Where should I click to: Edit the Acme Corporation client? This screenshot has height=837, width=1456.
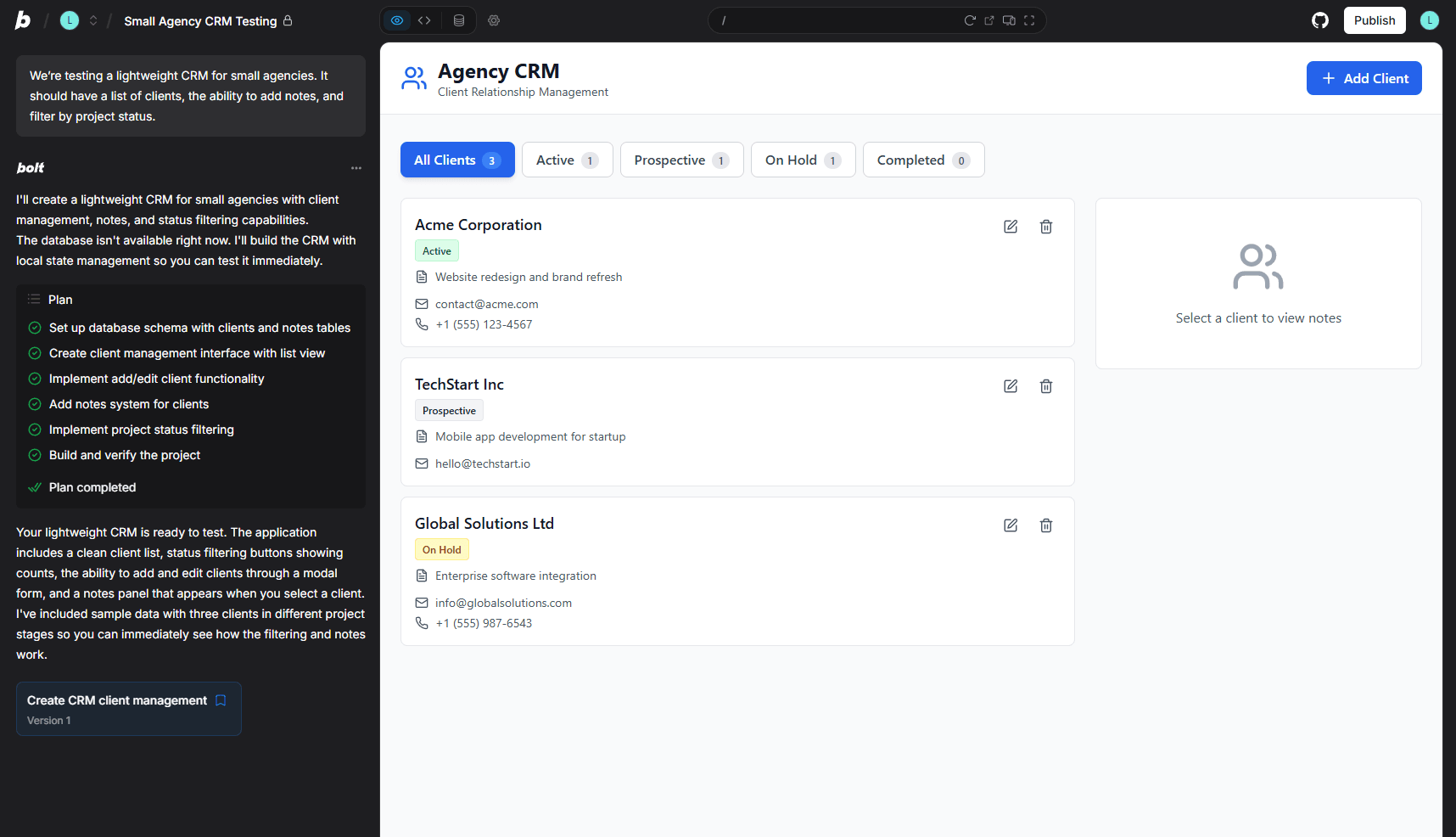(x=1010, y=227)
